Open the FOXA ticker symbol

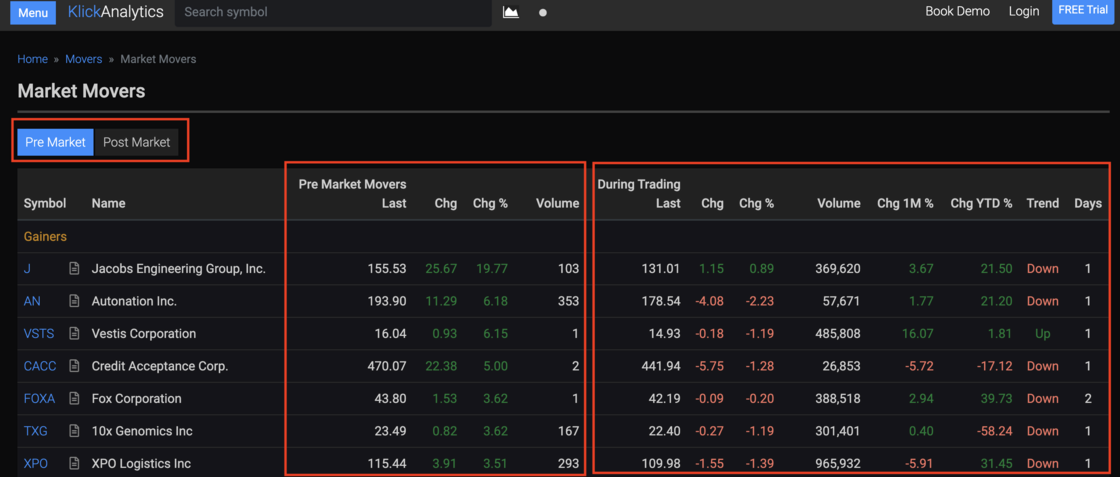click(39, 398)
